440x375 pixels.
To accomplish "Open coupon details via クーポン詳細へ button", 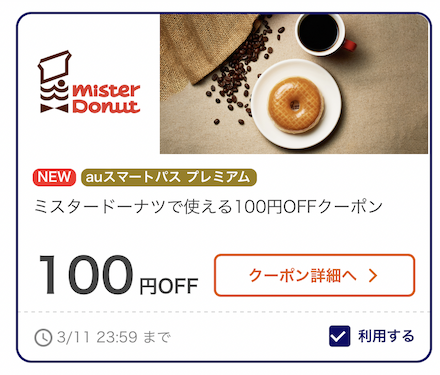I will click(x=314, y=275).
